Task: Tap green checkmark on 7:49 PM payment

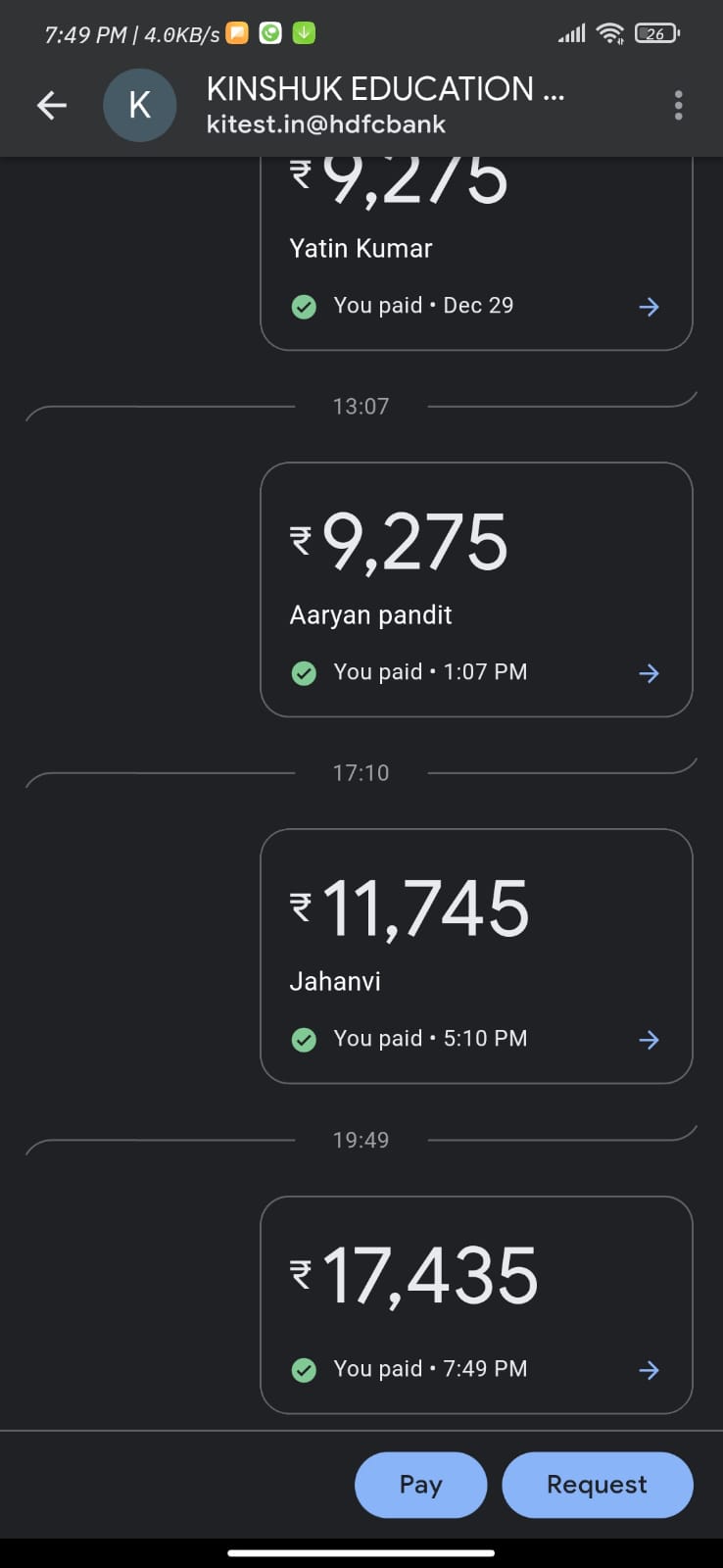Action: tap(304, 1370)
